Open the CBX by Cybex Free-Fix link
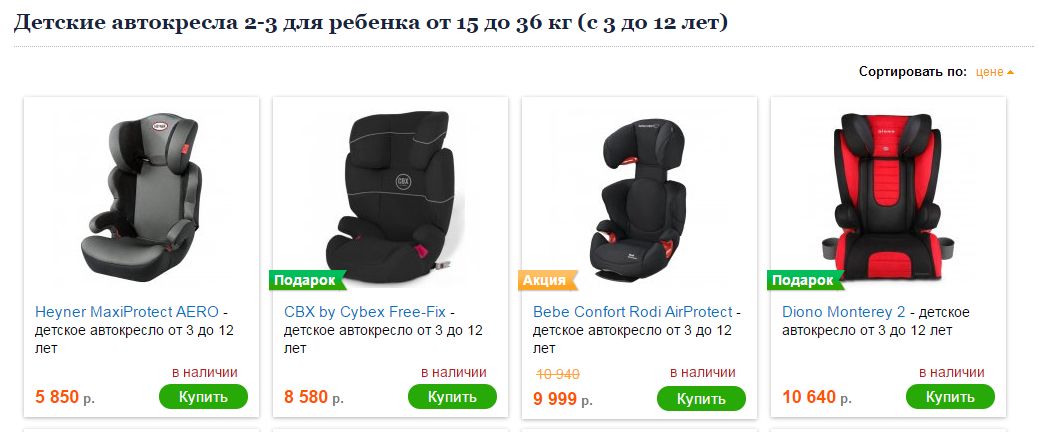This screenshot has height=432, width=1038. point(365,312)
